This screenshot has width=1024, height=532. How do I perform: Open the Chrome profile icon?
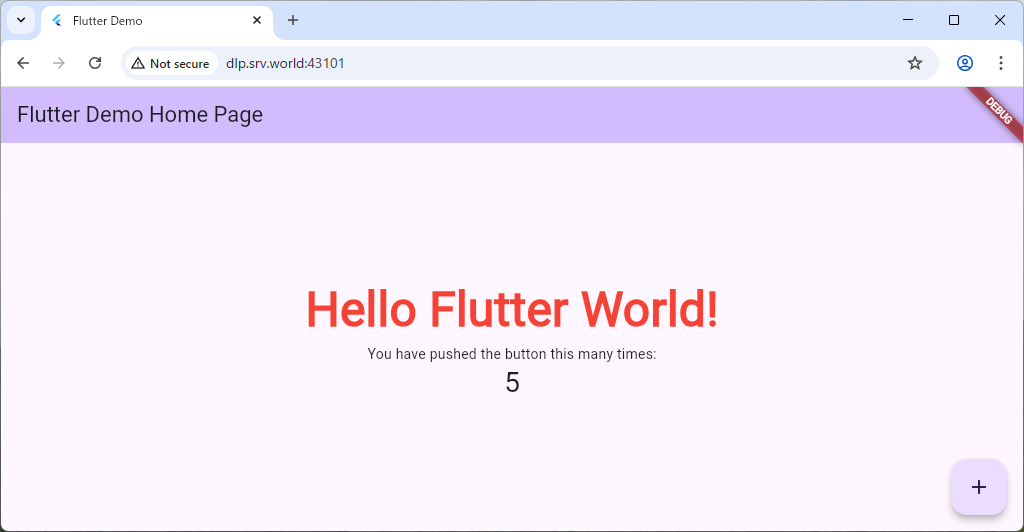point(964,63)
